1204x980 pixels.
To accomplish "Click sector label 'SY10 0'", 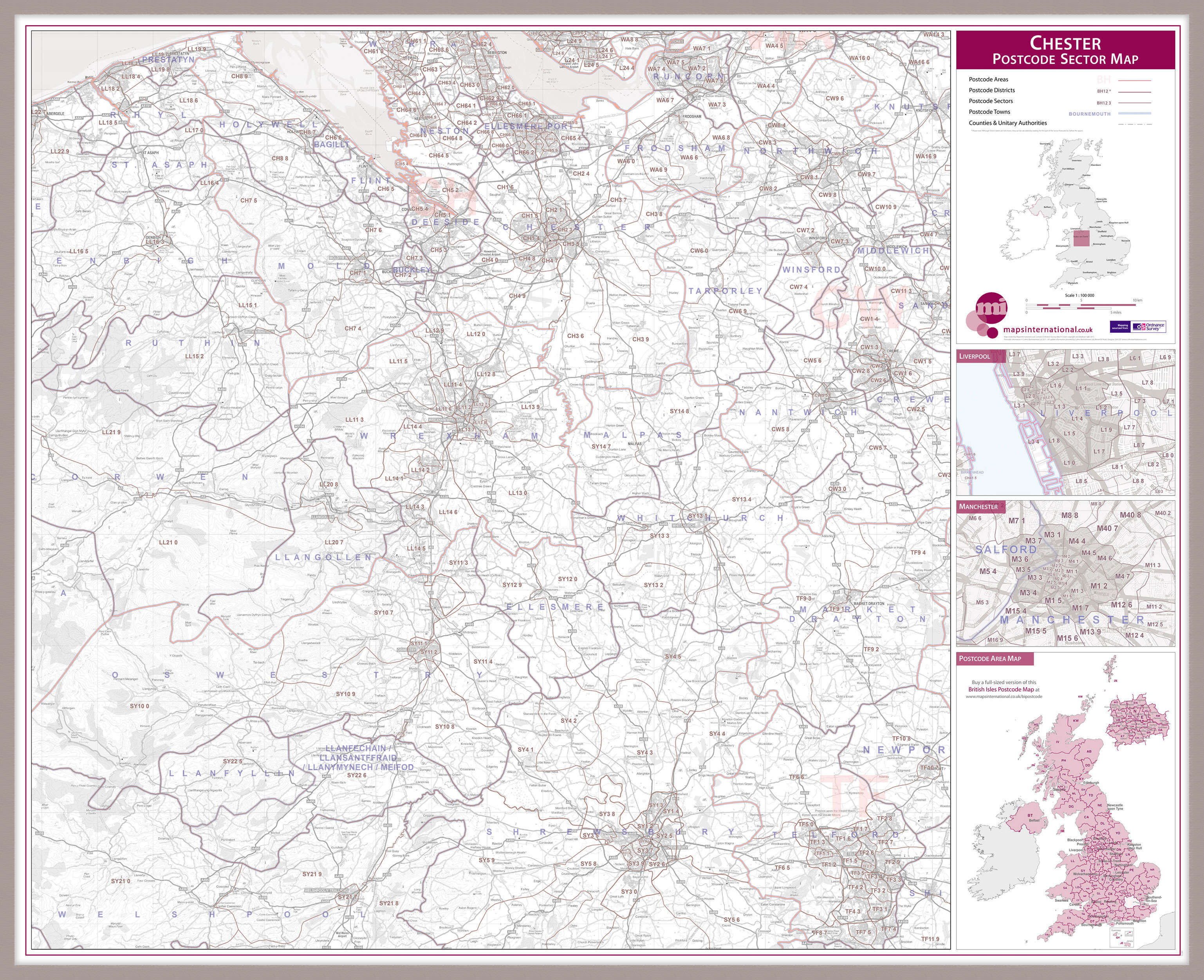I will click(139, 706).
